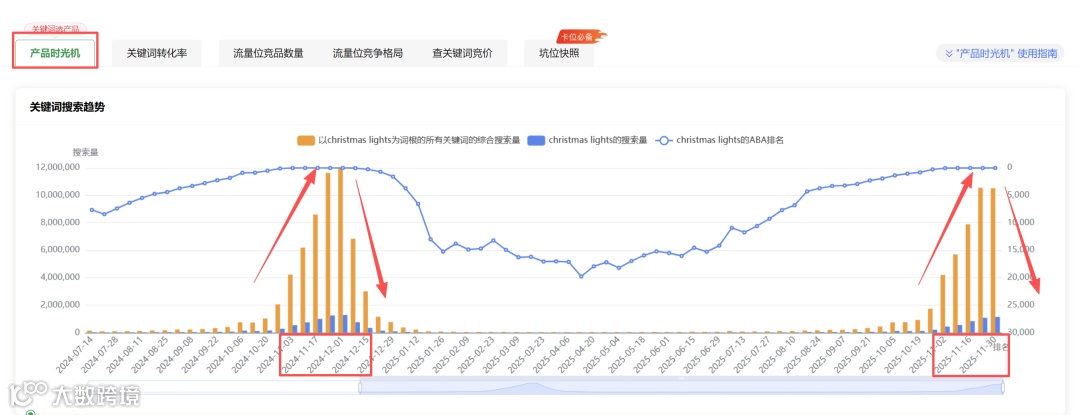1080x415 pixels.
Task: Switch to the 关键词转化率 tab
Action: (x=156, y=53)
